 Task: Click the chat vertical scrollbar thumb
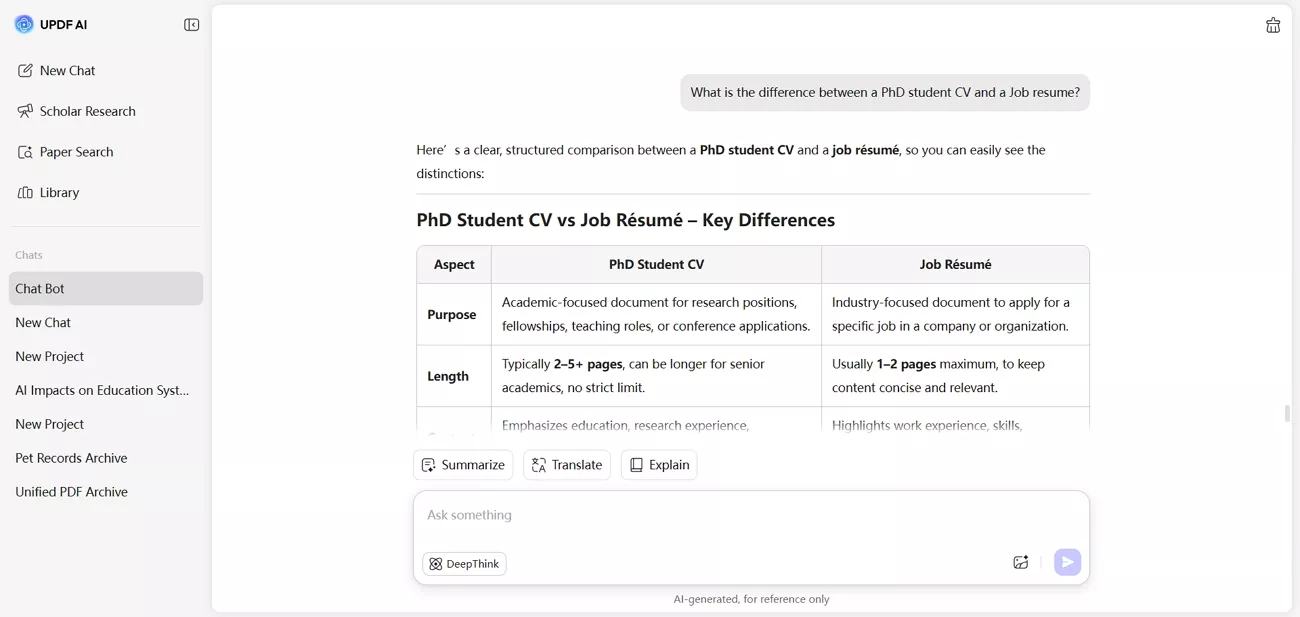1287,413
